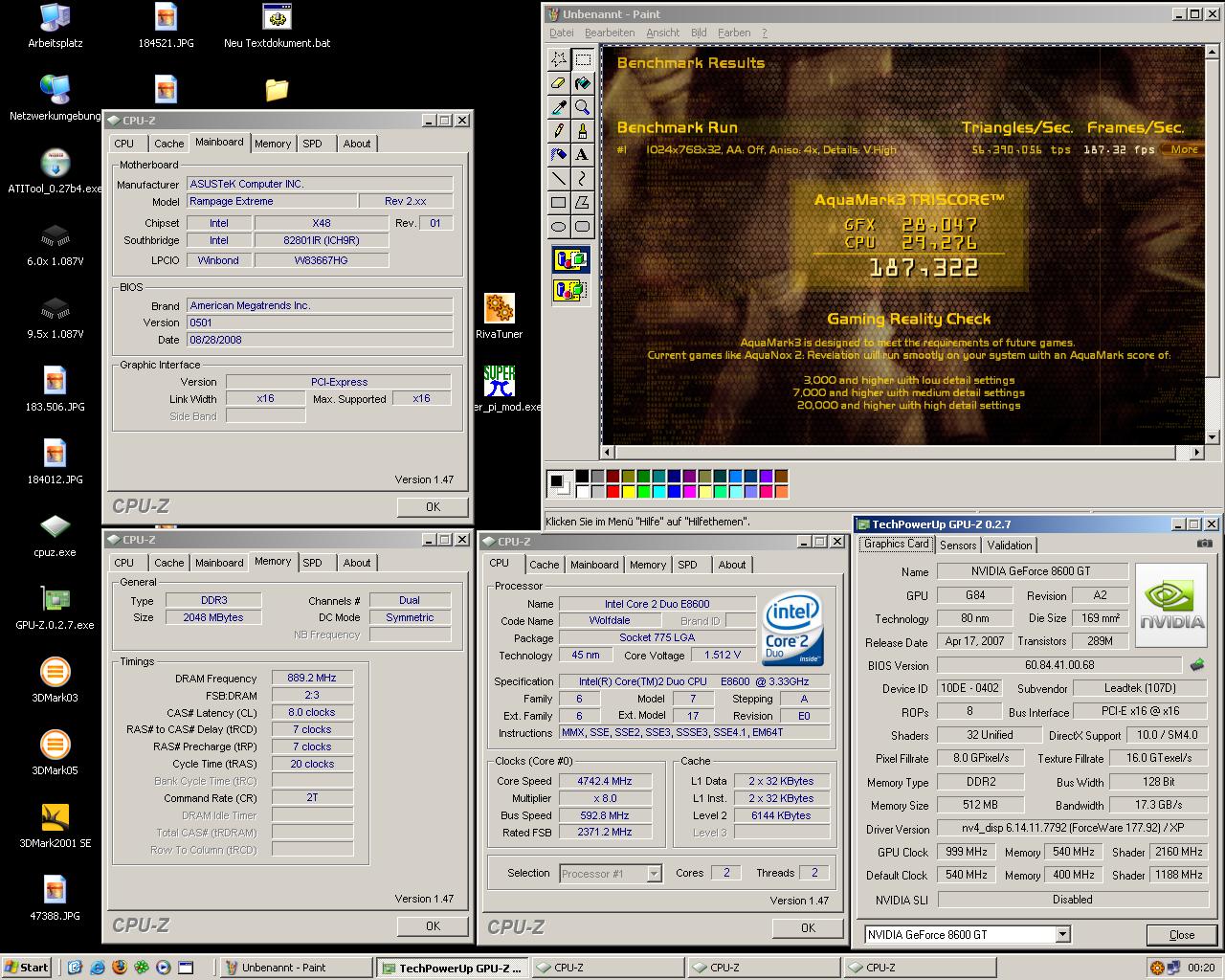This screenshot has height=980, width=1225.
Task: Pick the Rectangle shape tool
Action: tap(559, 202)
